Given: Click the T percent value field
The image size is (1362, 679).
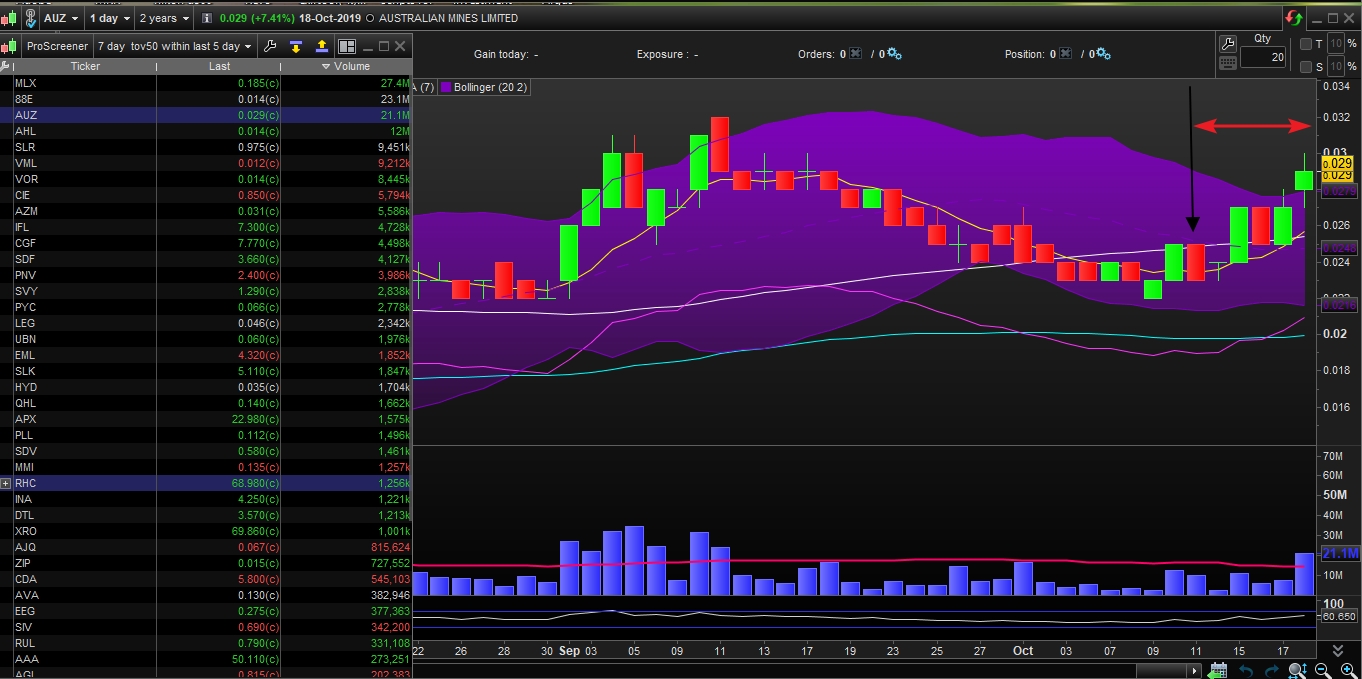Looking at the screenshot, I should [x=1336, y=43].
